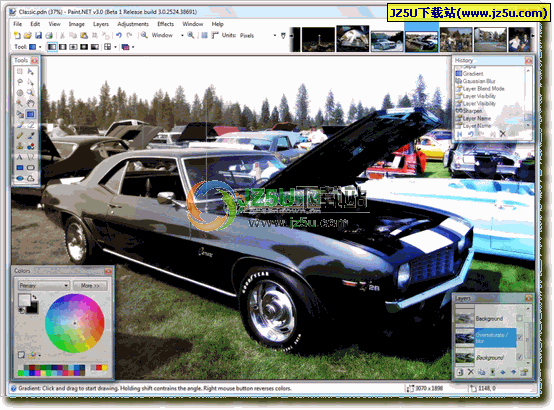Choose the conical gradient type
This screenshot has height=410, width=554.
(x=95, y=47)
